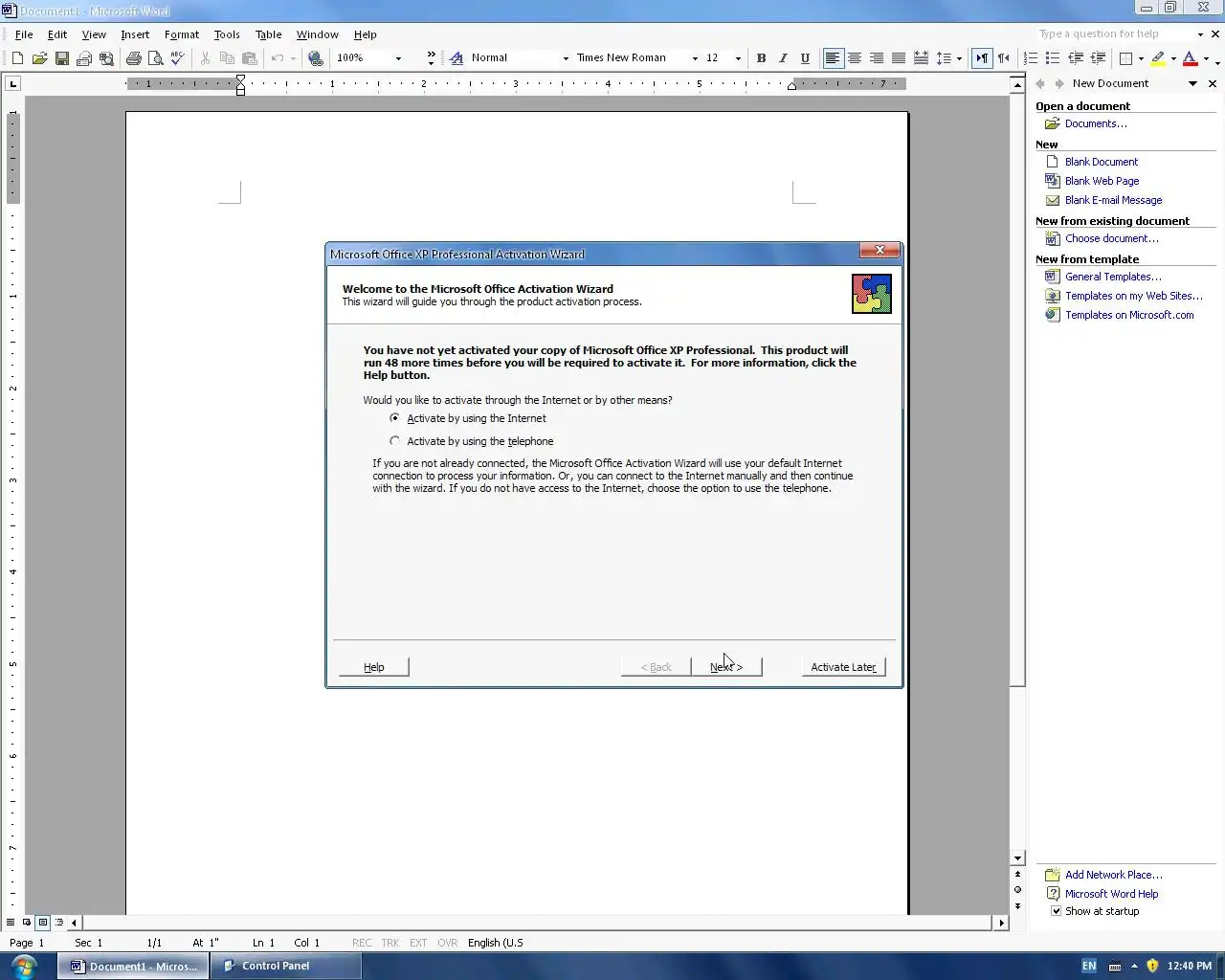
Task: Open Windows Start button
Action: [x=23, y=966]
